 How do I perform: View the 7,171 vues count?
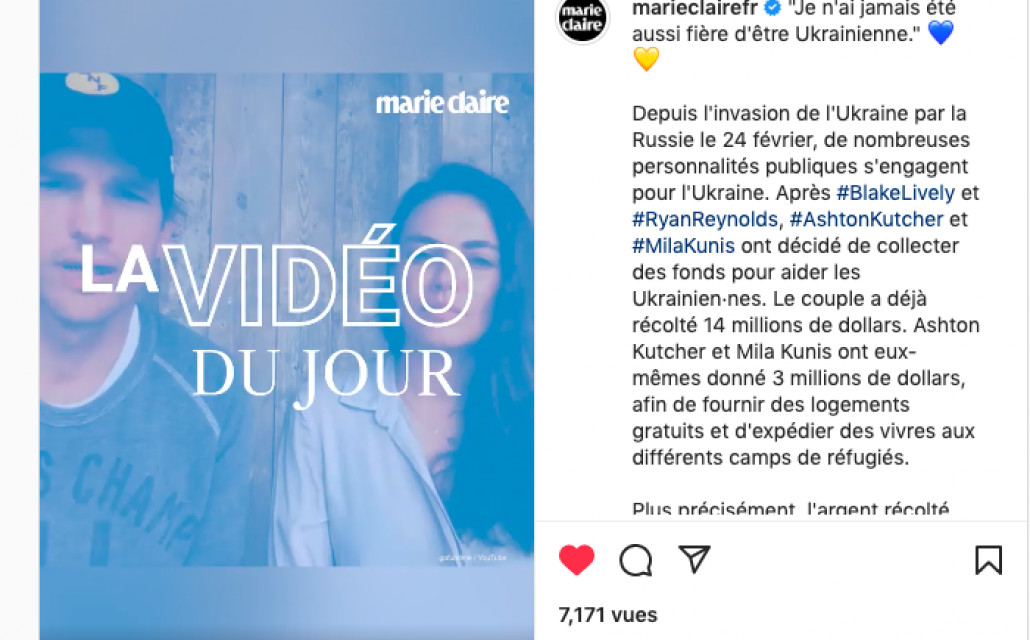608,615
